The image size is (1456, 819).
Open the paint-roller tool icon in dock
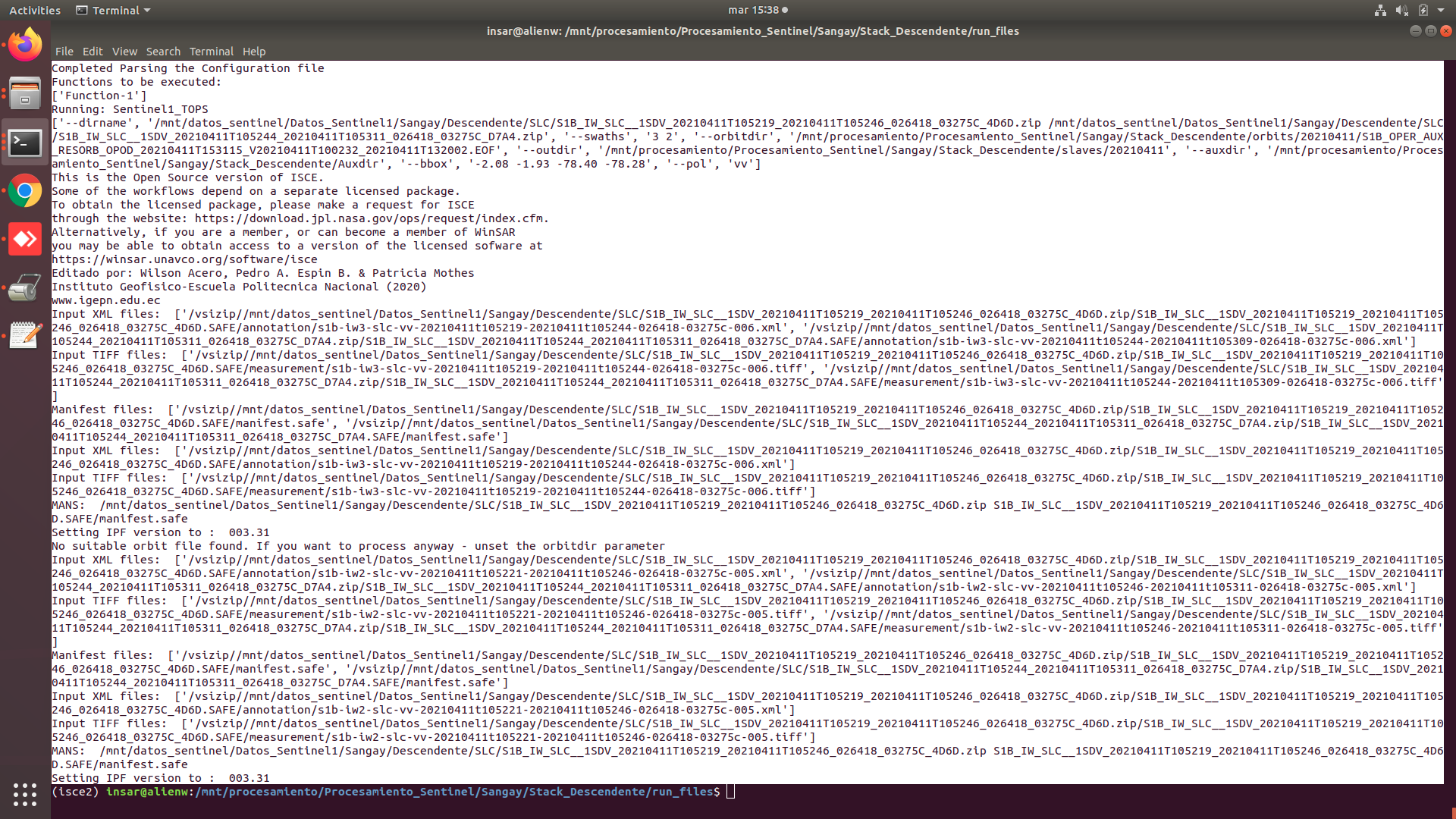(x=25, y=287)
